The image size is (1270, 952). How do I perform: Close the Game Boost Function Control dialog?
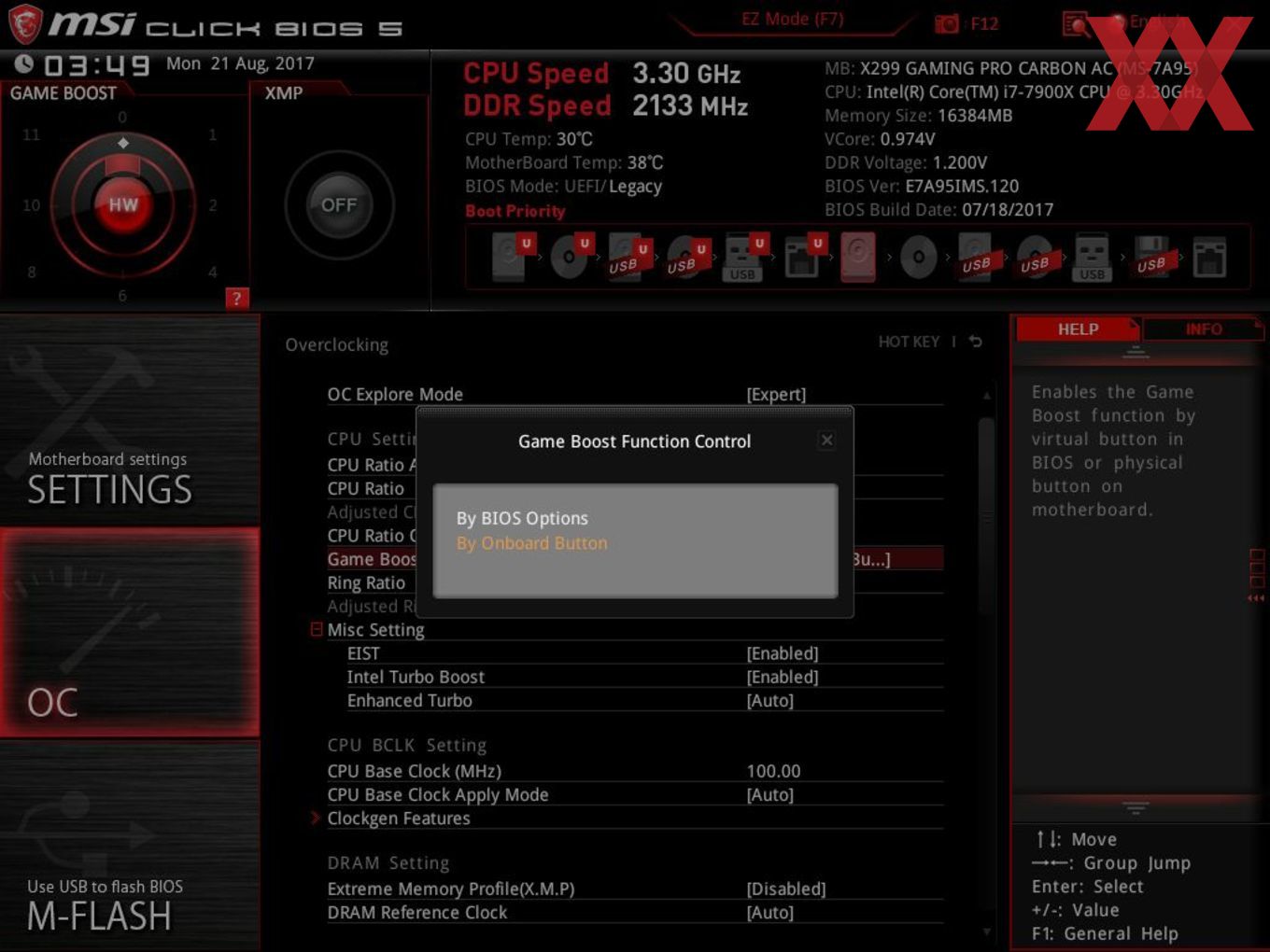click(x=826, y=441)
